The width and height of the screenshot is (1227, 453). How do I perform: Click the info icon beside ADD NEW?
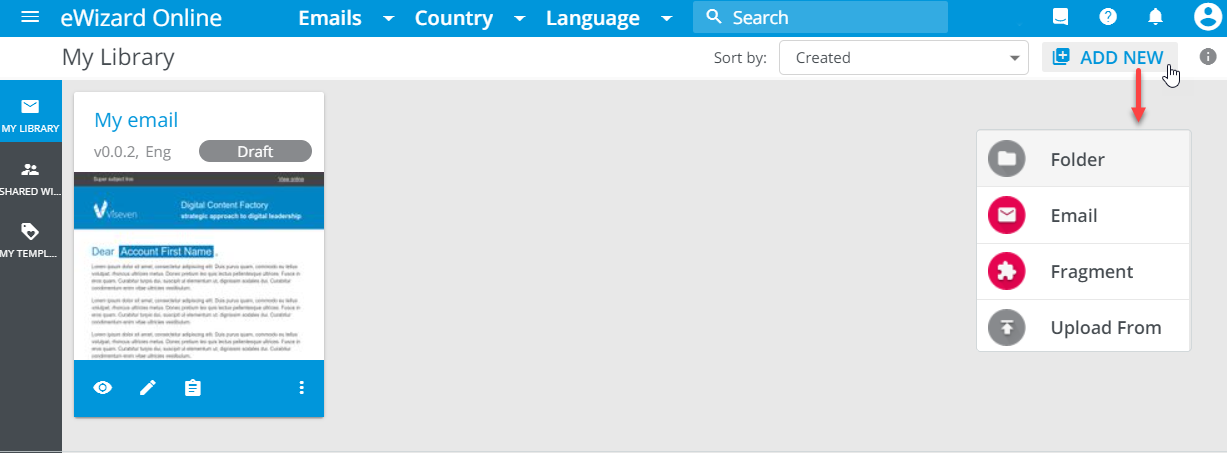click(1207, 57)
